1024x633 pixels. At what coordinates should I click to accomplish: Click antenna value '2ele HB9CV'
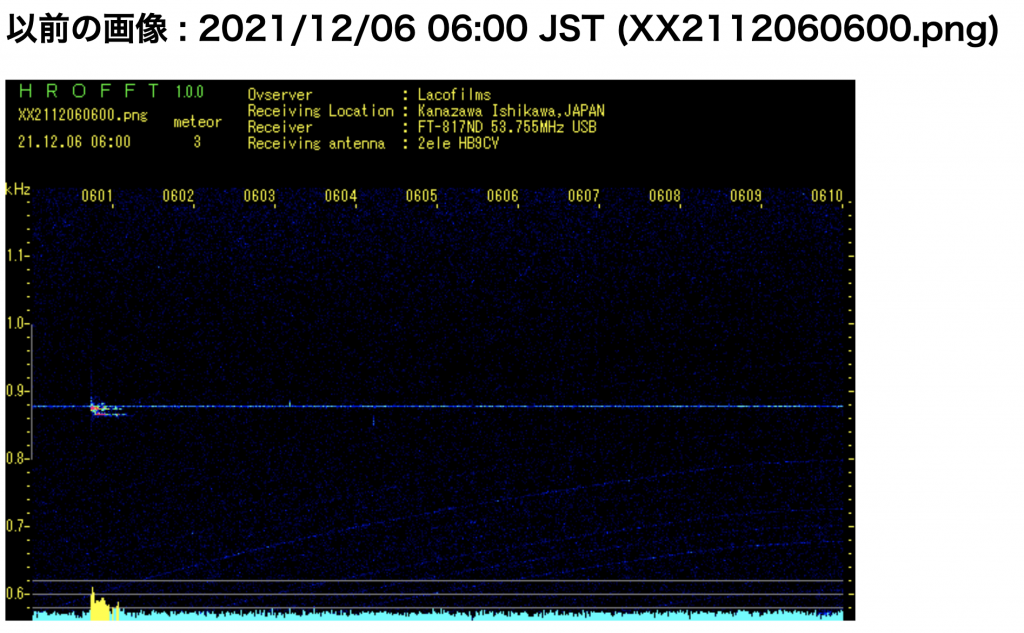click(x=458, y=144)
